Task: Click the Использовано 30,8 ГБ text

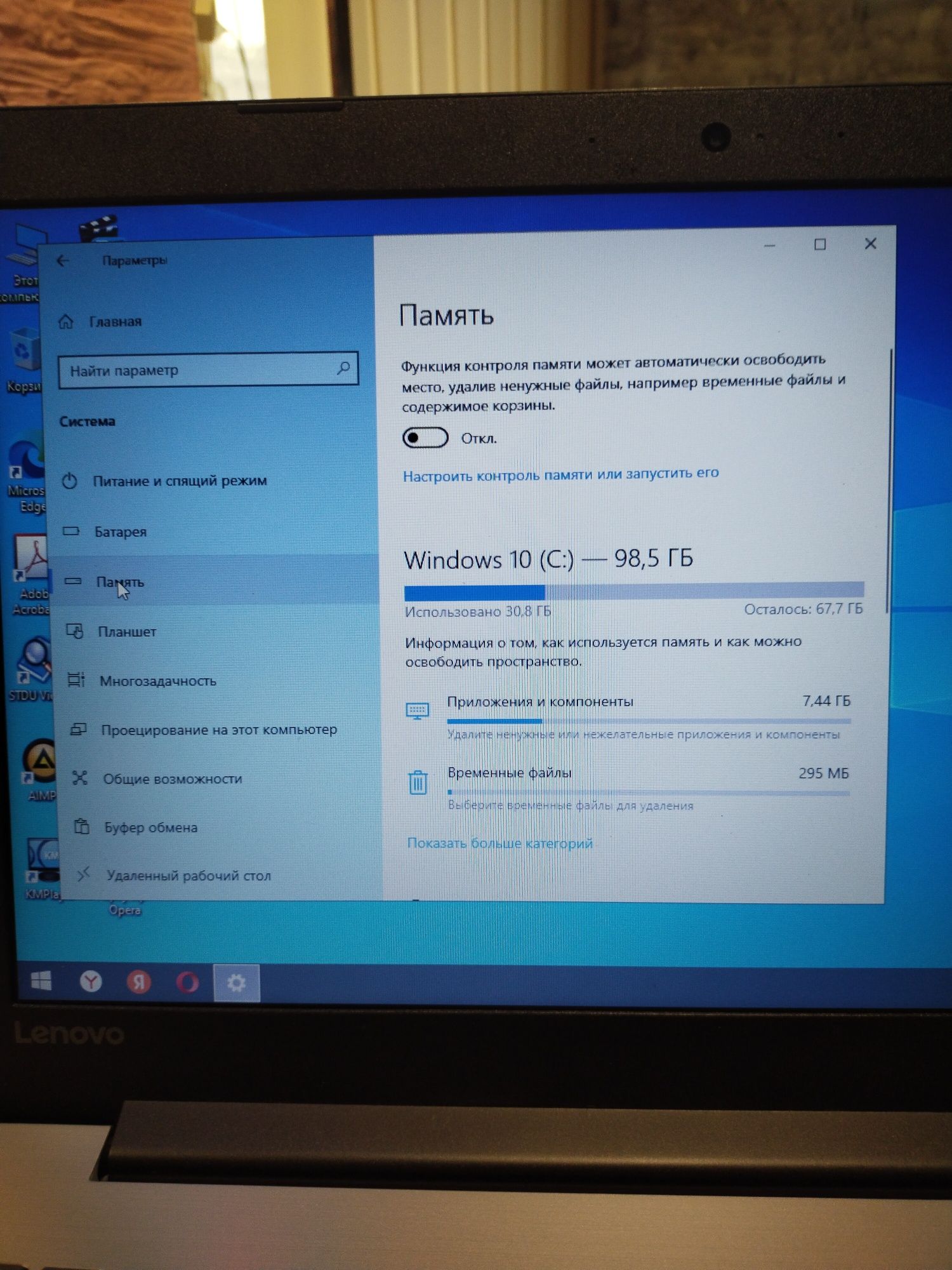Action: pyautogui.click(x=478, y=612)
